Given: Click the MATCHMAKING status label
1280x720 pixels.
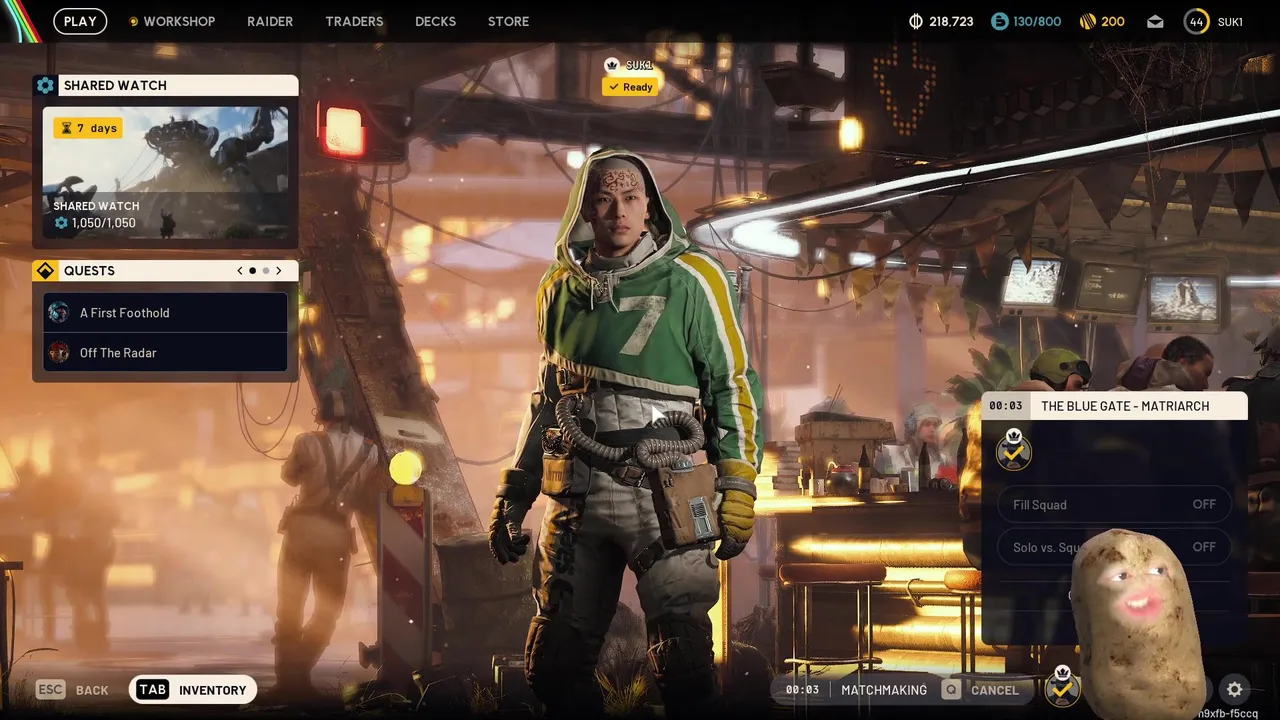Looking at the screenshot, I should coord(884,690).
